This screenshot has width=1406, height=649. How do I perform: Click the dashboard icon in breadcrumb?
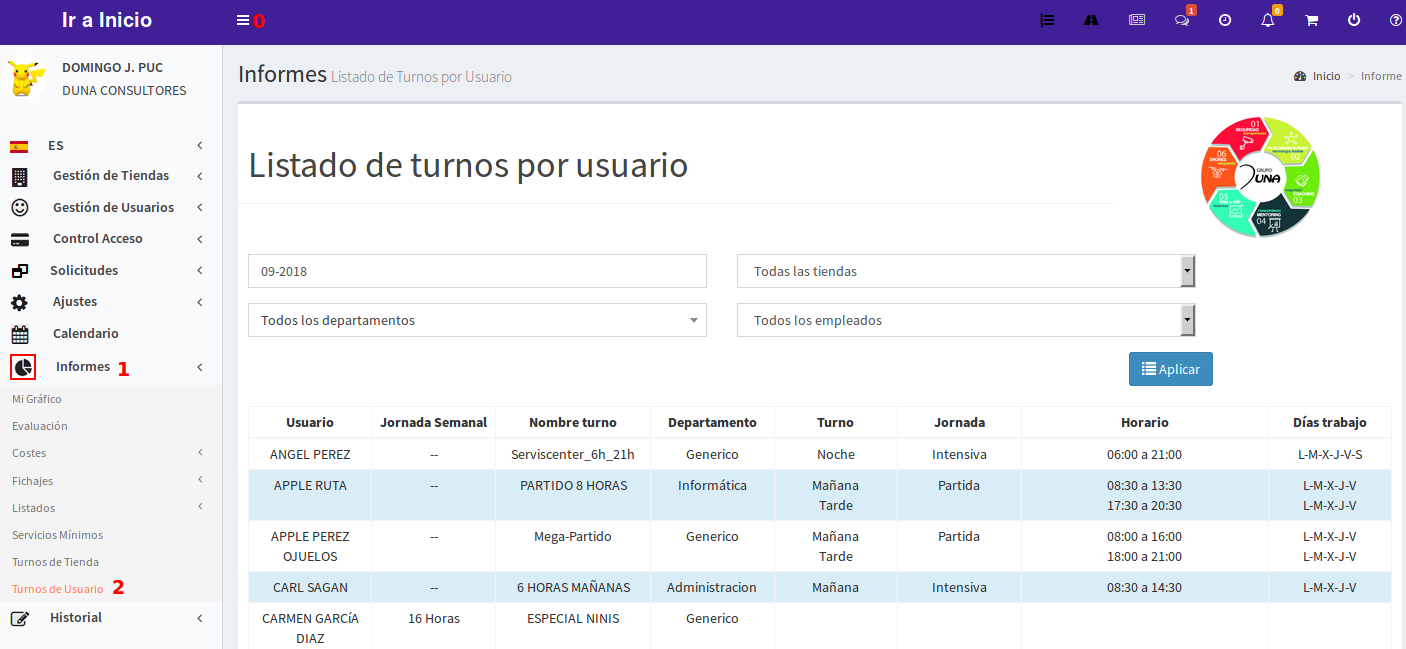pos(1300,76)
